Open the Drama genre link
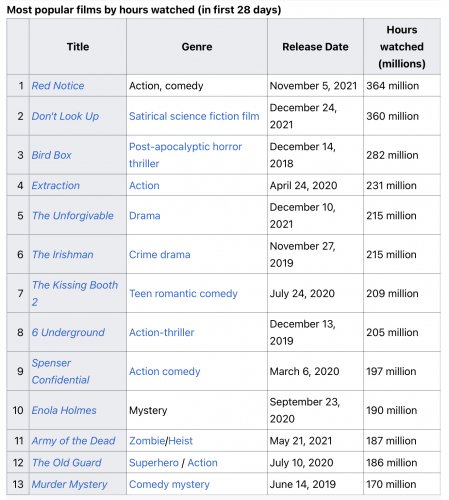 (145, 216)
